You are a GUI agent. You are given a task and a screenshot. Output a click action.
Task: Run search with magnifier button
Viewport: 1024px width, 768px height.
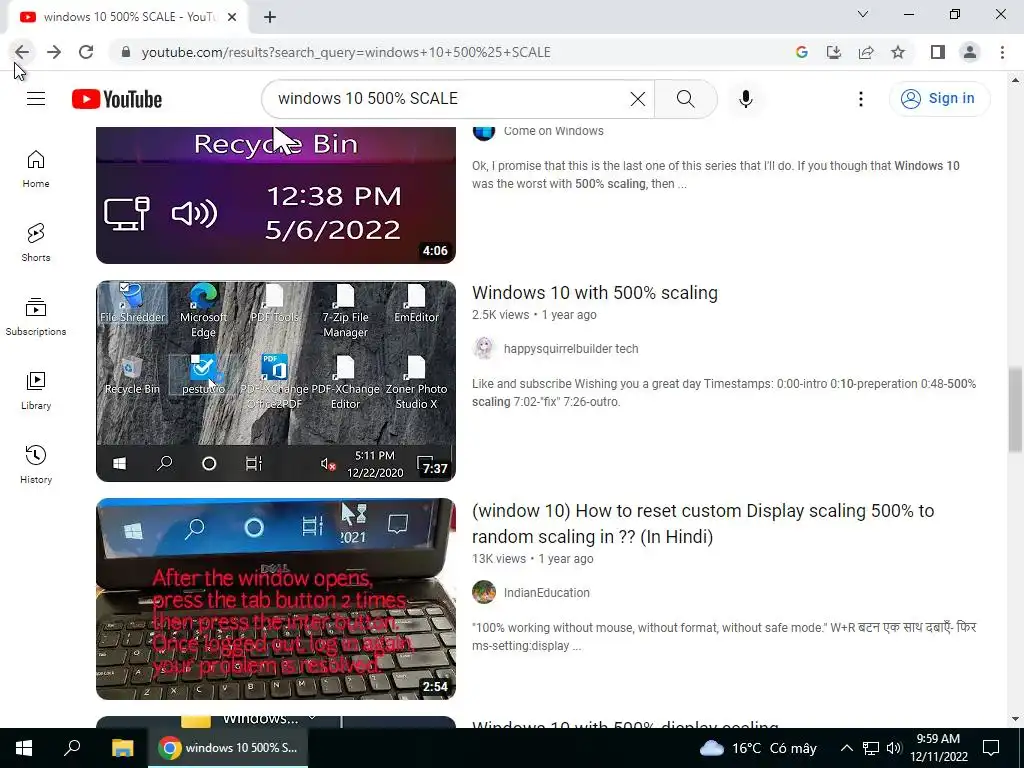tap(686, 99)
